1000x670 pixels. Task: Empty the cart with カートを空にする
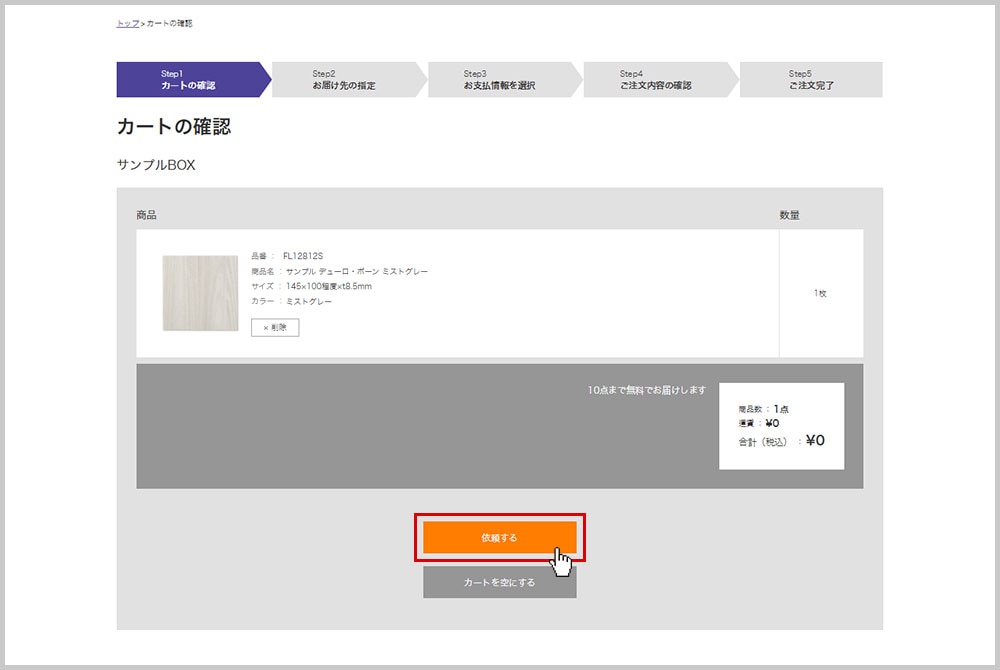[x=499, y=582]
